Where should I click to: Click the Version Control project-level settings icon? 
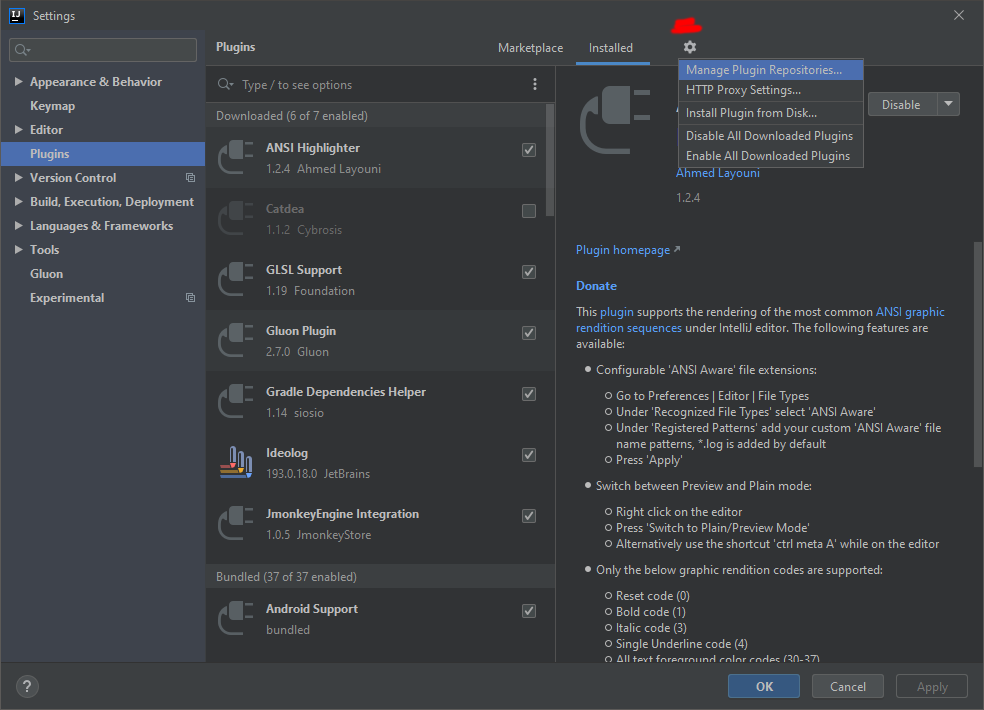(x=190, y=178)
